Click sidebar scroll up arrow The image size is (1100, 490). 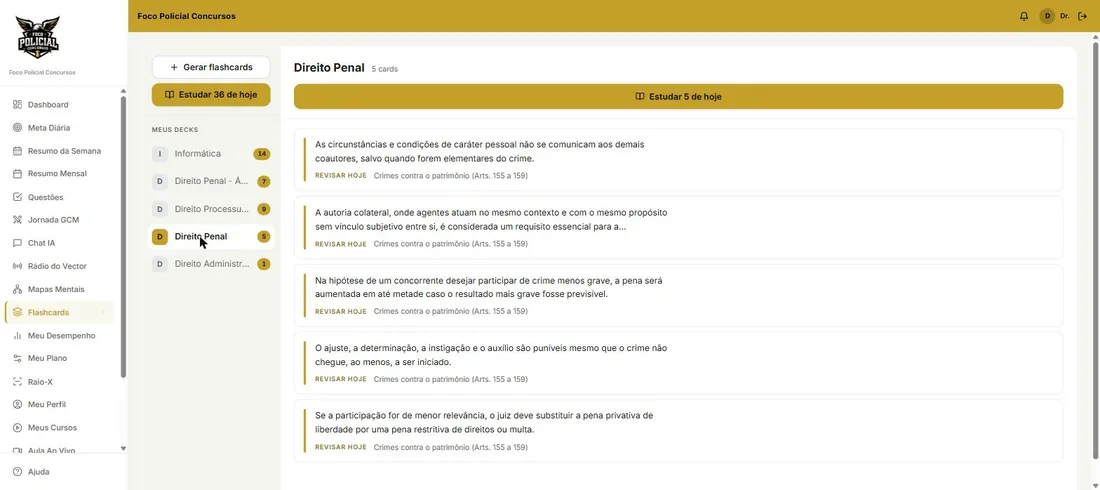tap(123, 91)
